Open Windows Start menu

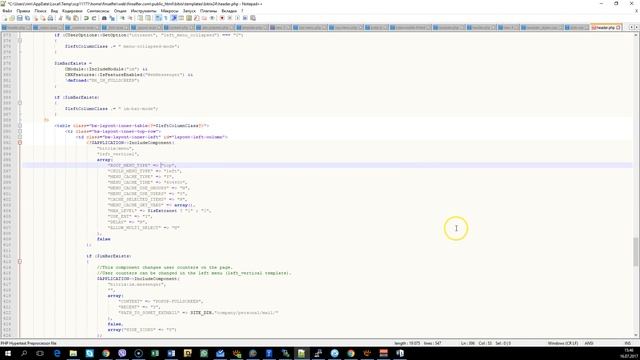[7, 353]
